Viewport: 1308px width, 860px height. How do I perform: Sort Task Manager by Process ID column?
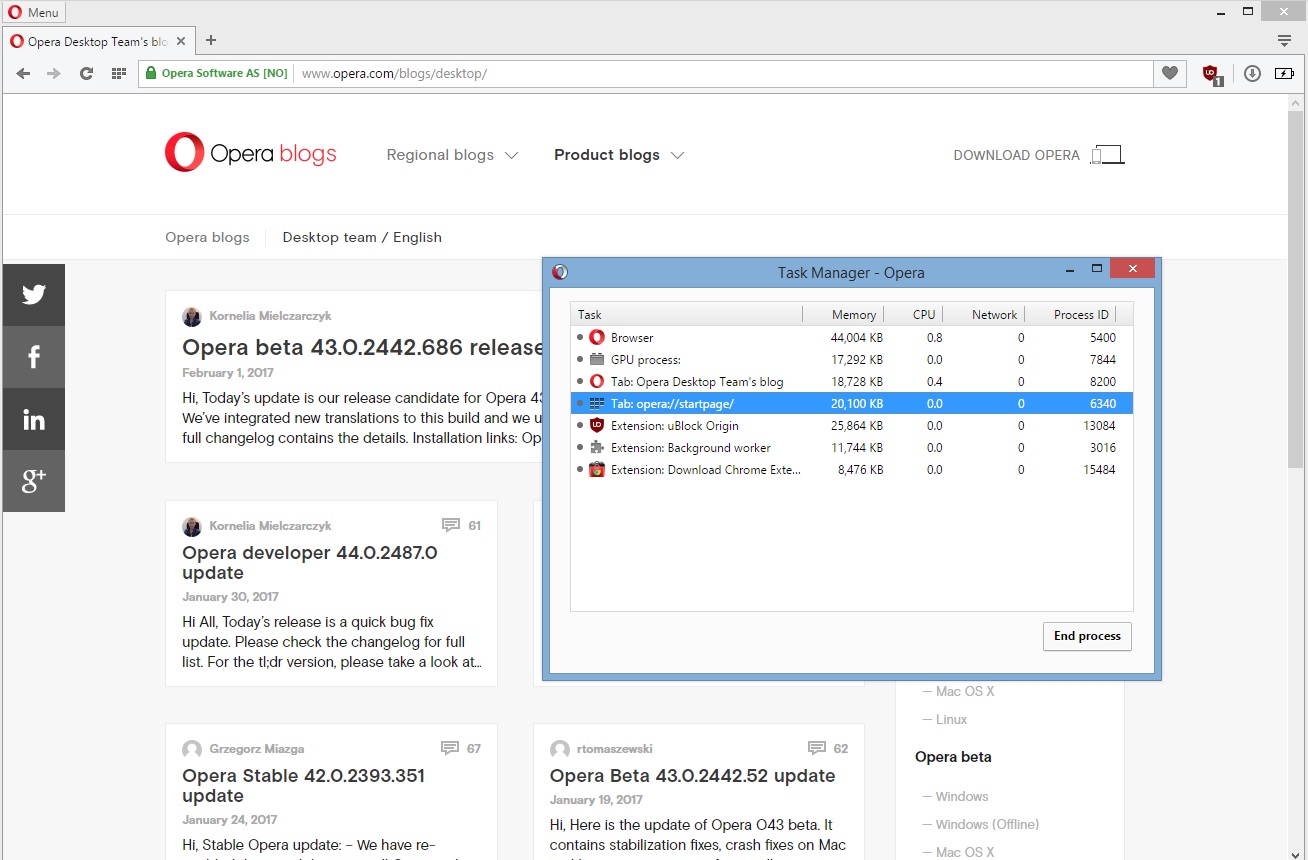coord(1072,314)
